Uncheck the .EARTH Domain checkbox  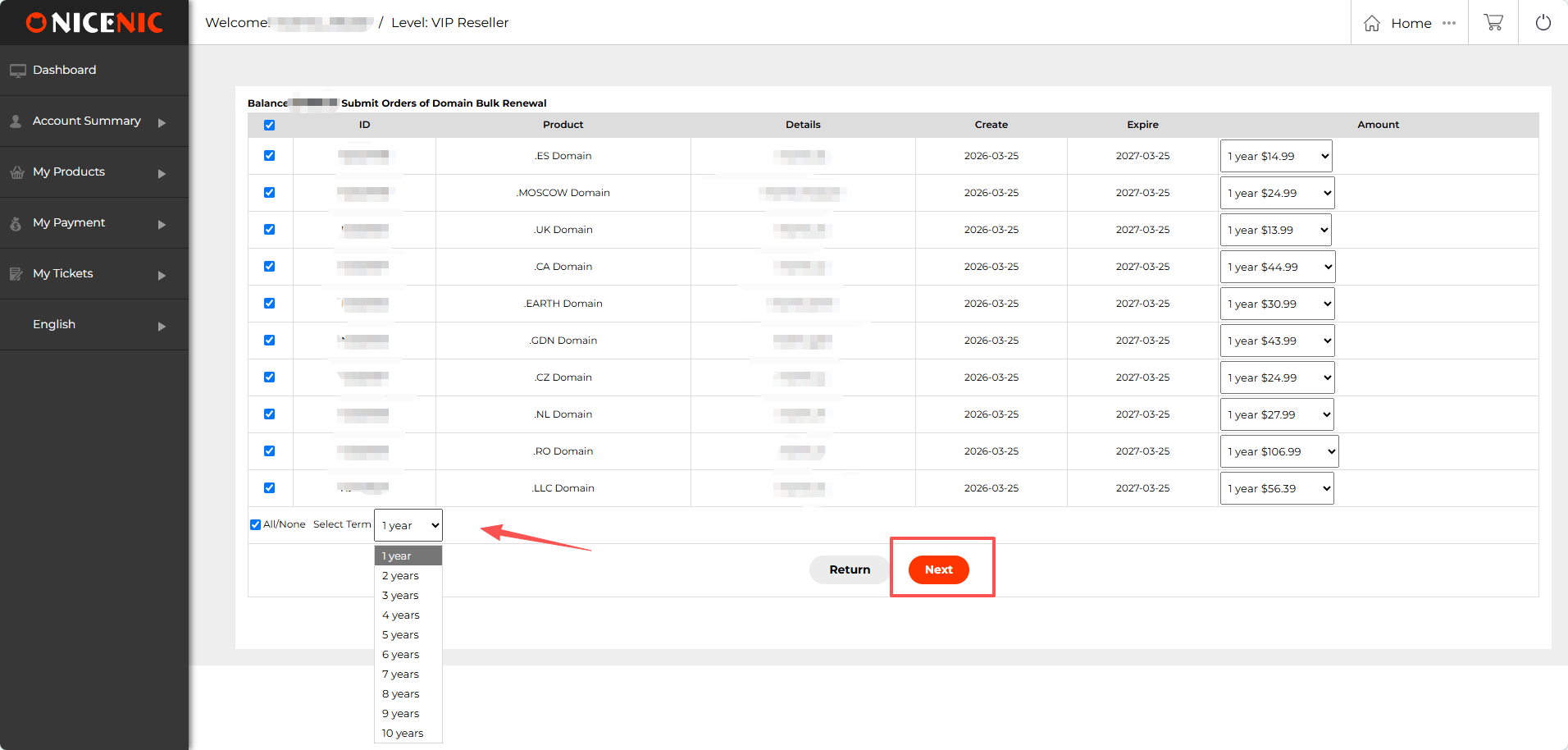click(x=269, y=304)
